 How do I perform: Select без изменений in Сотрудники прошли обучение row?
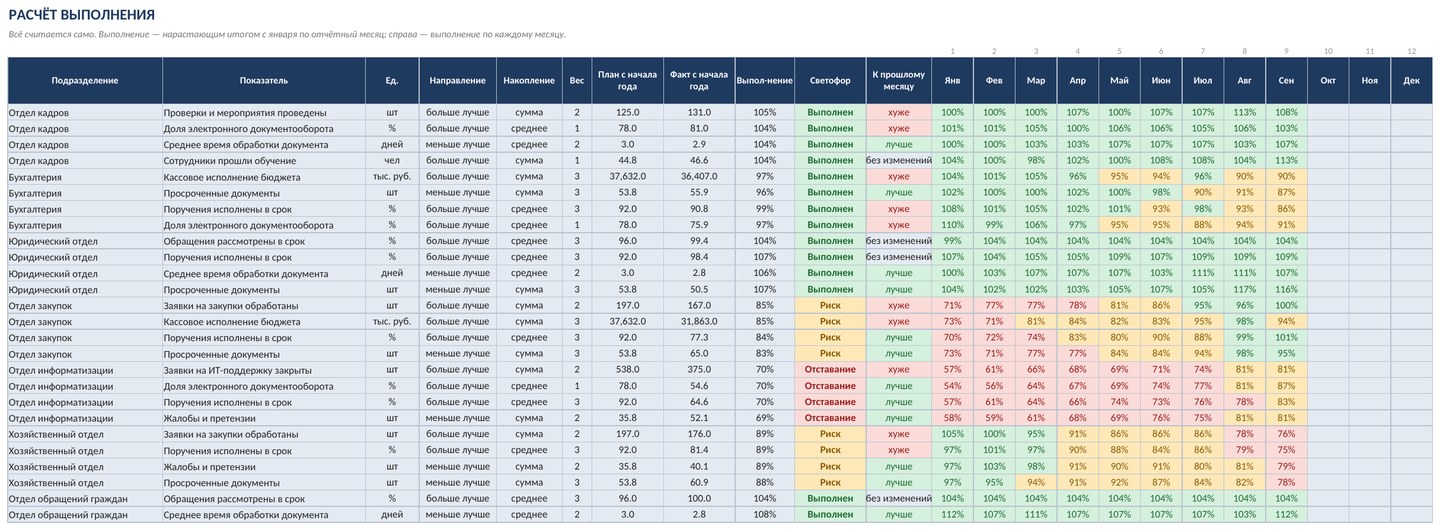point(899,160)
